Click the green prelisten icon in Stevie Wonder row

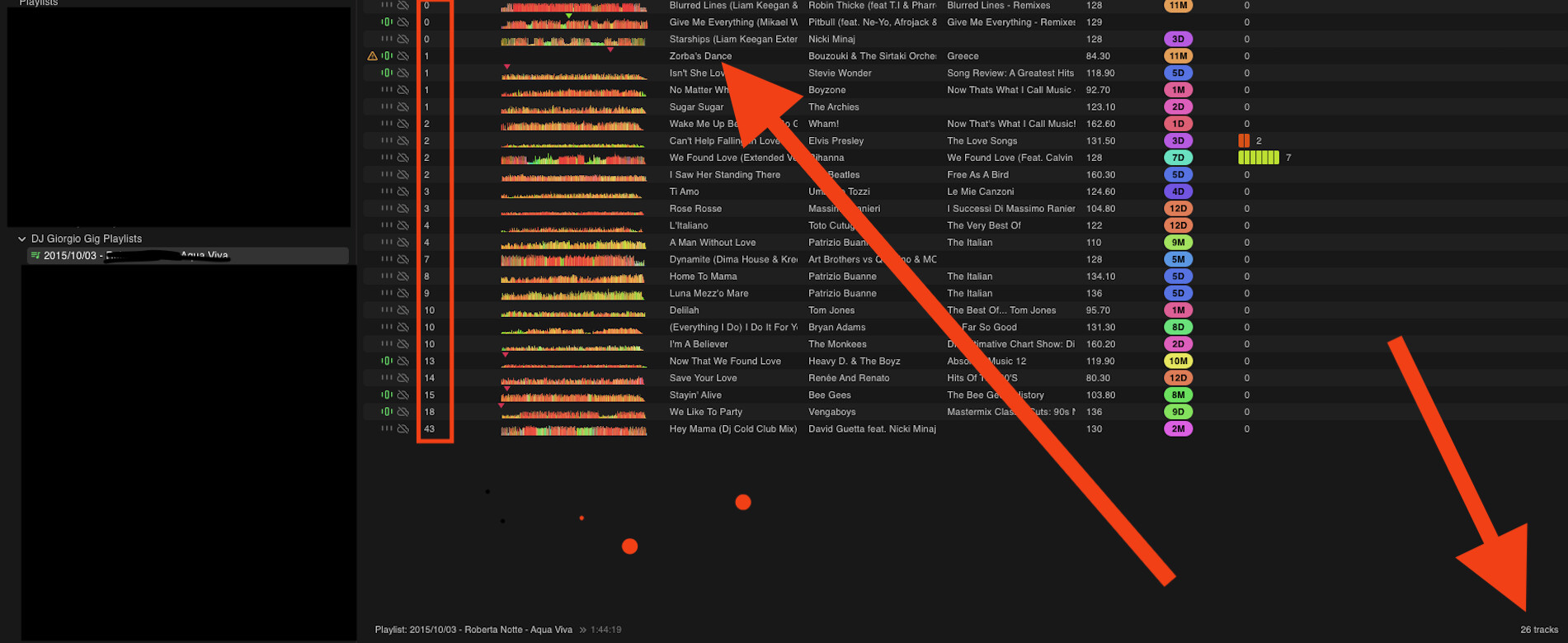tap(387, 73)
